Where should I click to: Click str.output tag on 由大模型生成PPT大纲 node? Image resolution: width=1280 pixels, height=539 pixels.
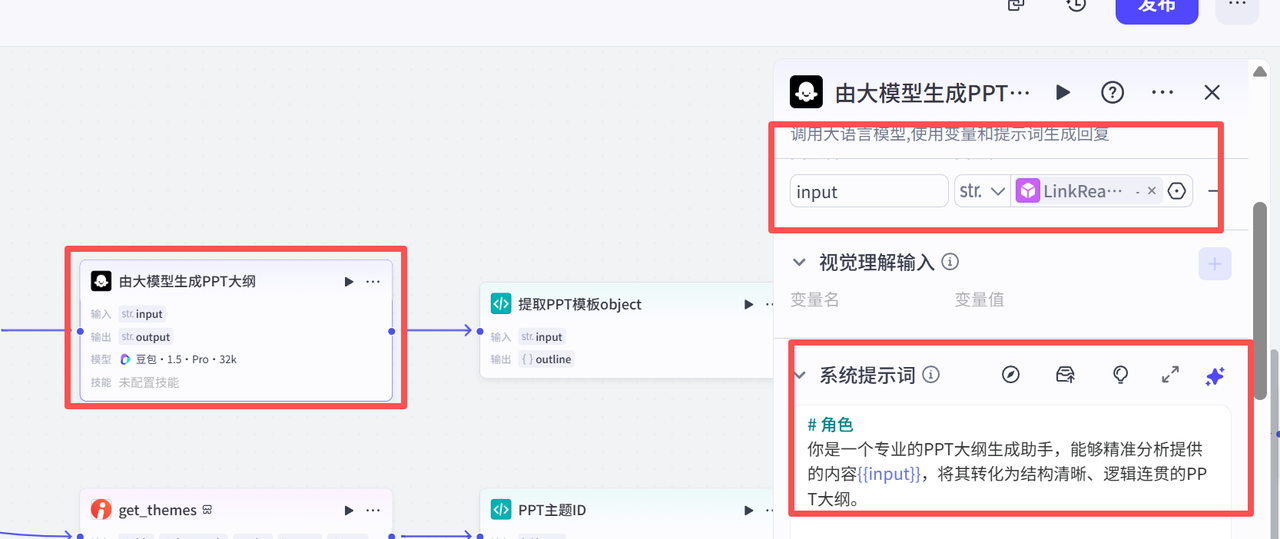click(x=146, y=337)
